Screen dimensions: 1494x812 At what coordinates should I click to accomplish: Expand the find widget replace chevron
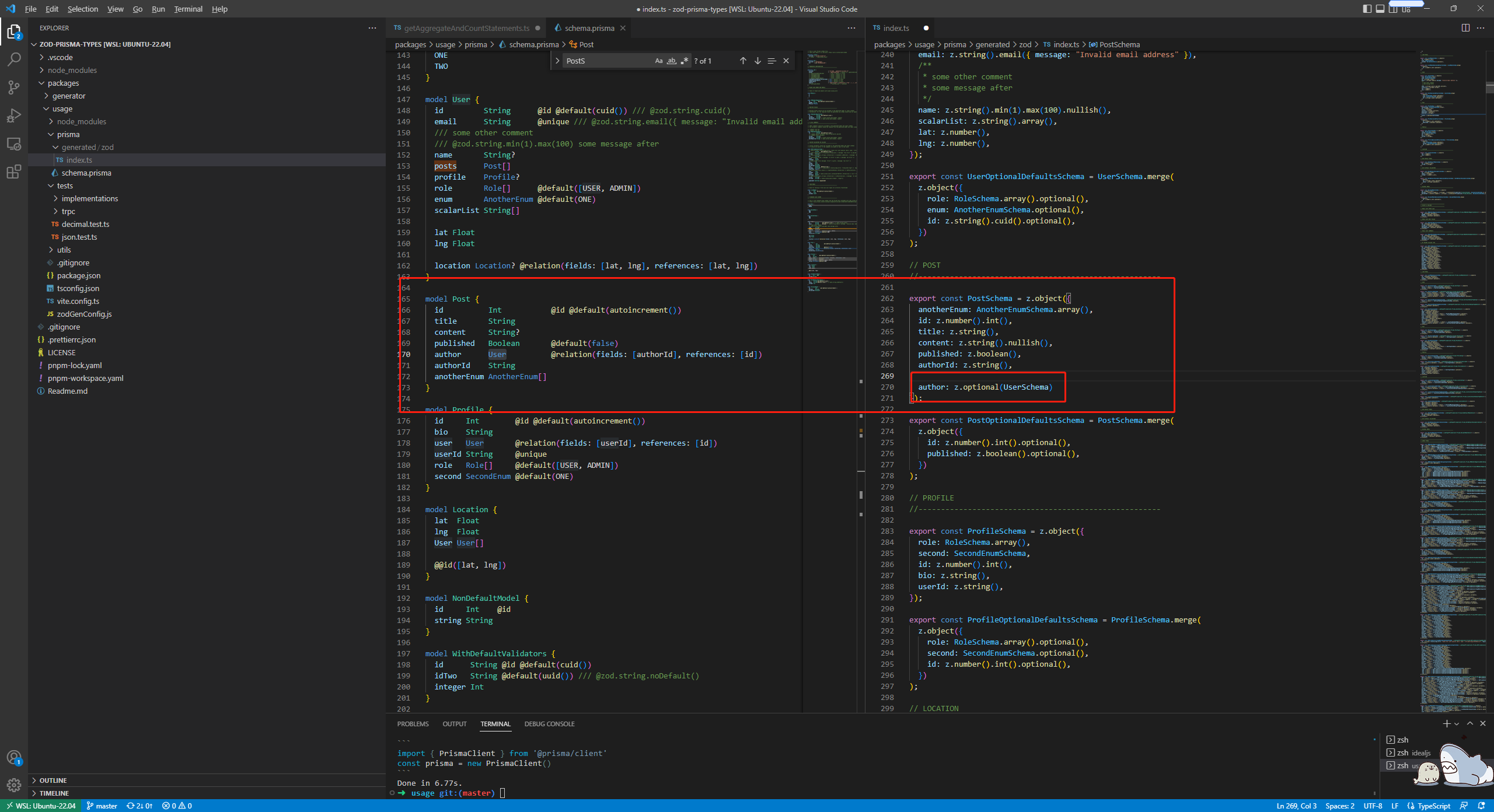pyautogui.click(x=558, y=60)
